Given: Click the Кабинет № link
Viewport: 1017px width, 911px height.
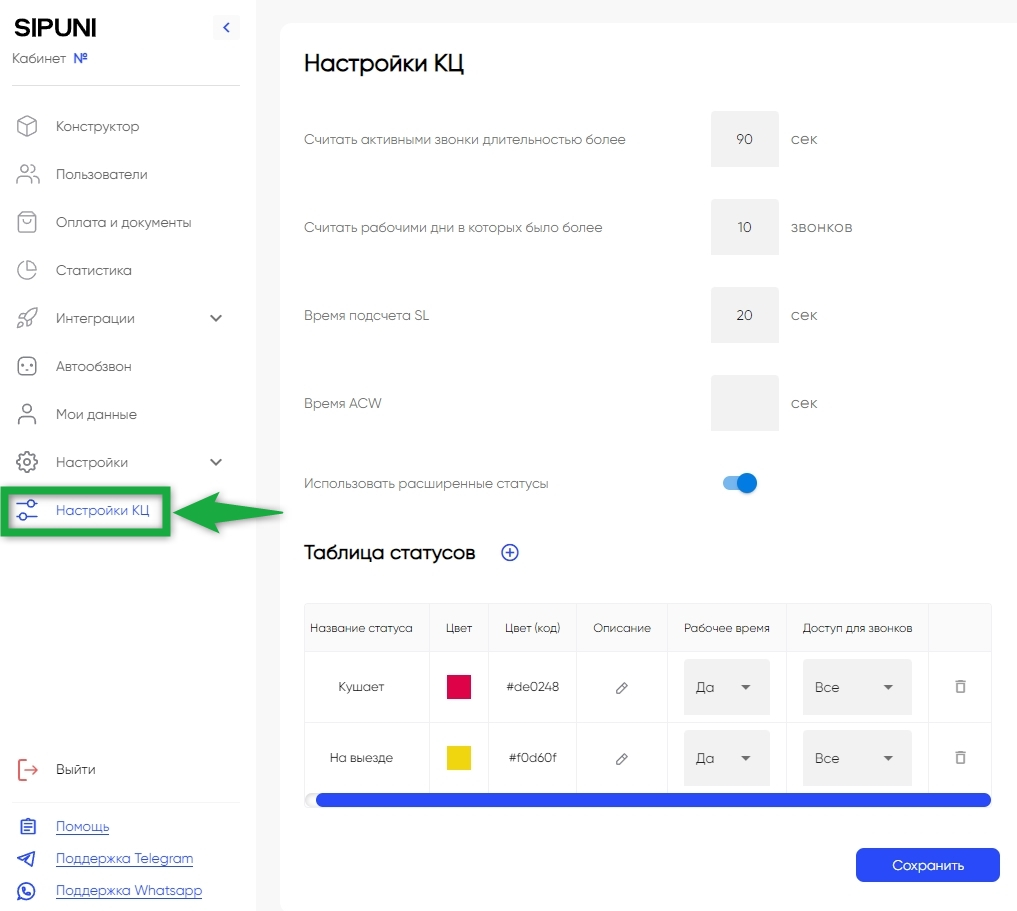Looking at the screenshot, I should (x=80, y=58).
